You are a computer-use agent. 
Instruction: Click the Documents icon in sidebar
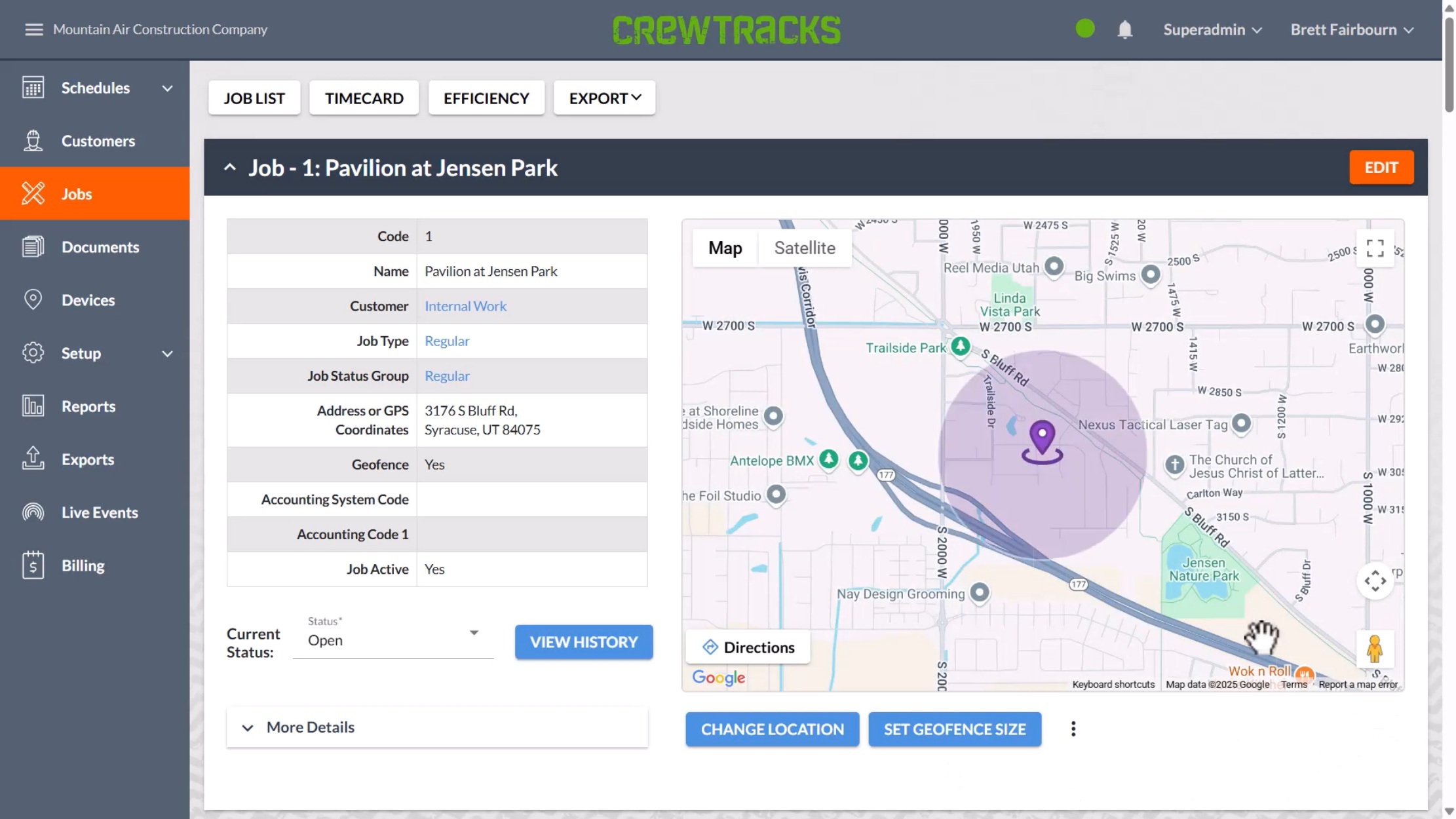pyautogui.click(x=33, y=247)
